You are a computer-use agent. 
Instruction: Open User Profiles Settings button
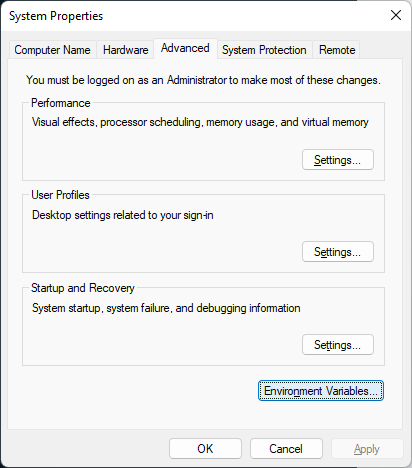338,252
